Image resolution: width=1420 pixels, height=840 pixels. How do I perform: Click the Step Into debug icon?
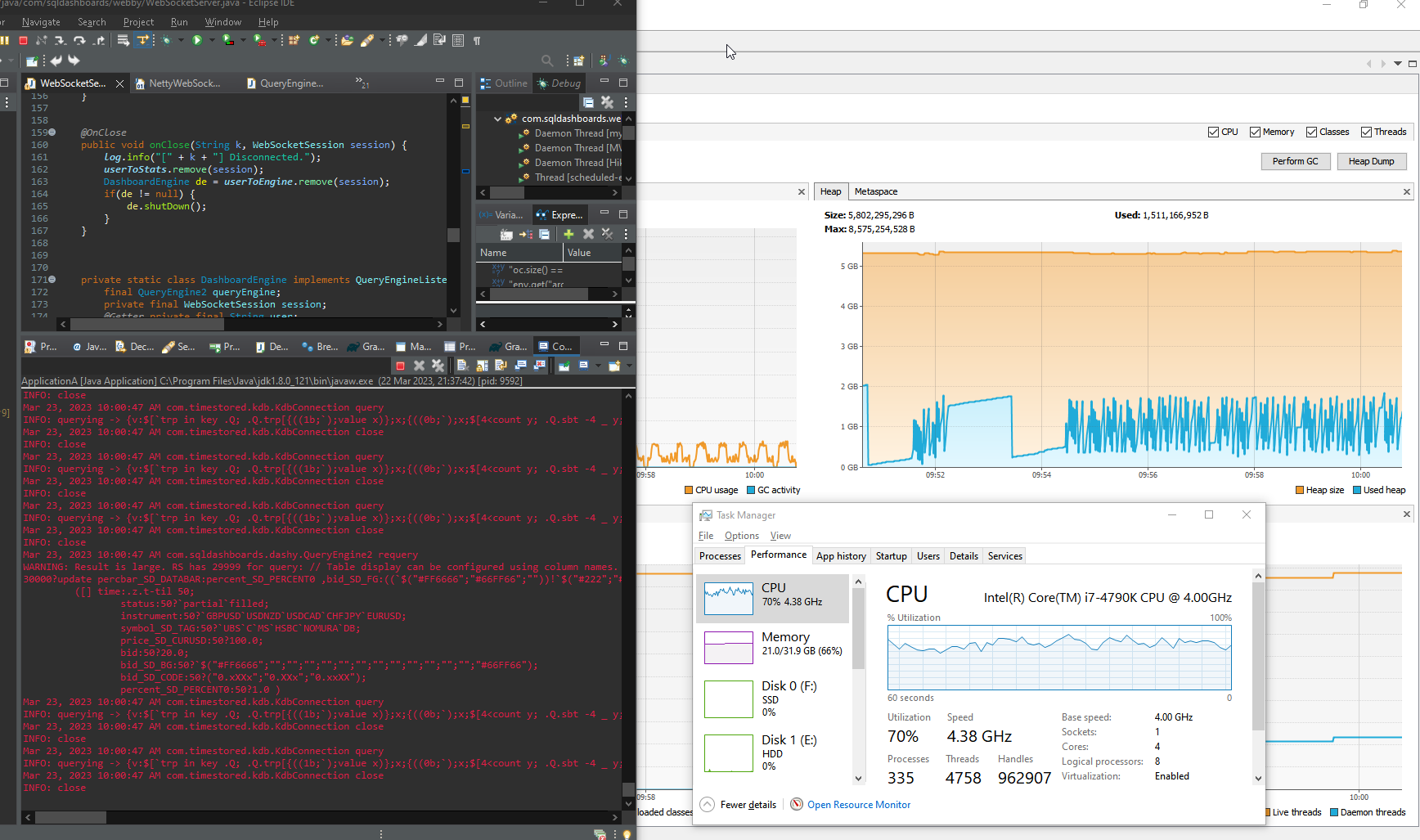click(60, 40)
